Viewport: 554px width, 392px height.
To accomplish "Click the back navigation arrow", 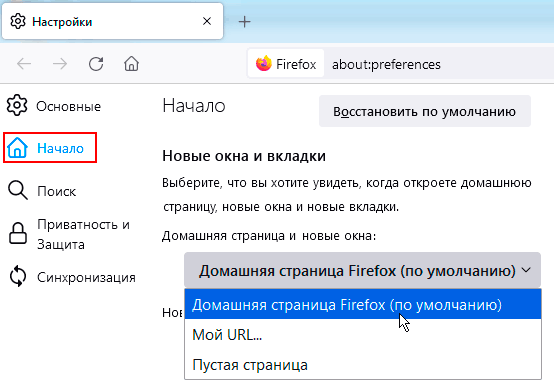I will (24, 64).
